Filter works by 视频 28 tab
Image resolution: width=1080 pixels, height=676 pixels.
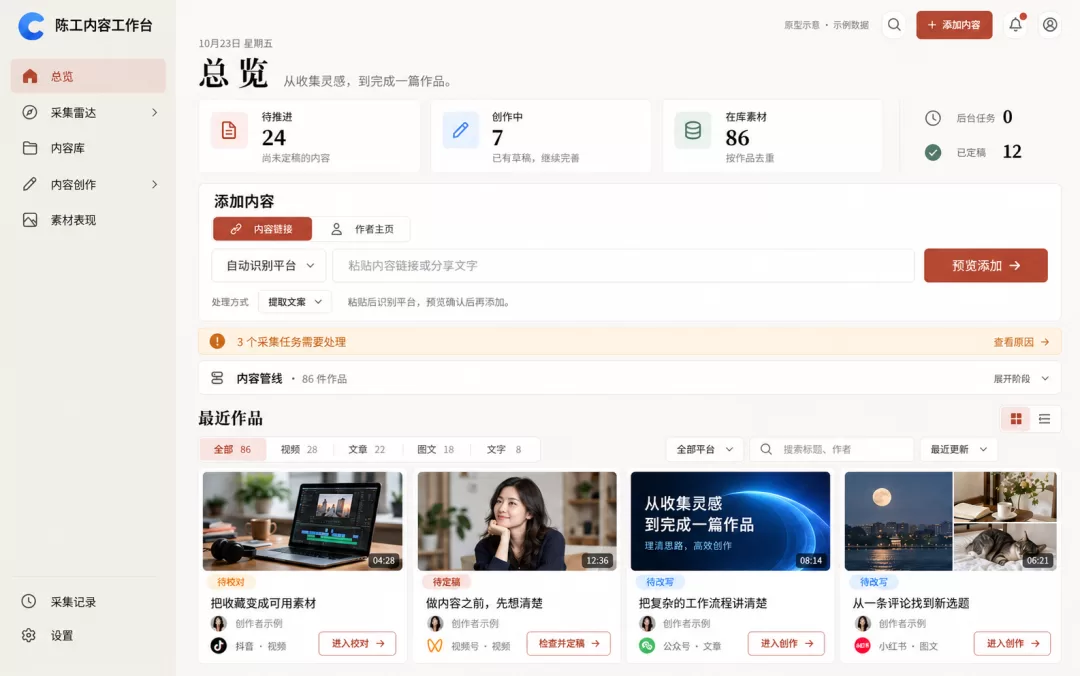click(x=299, y=449)
